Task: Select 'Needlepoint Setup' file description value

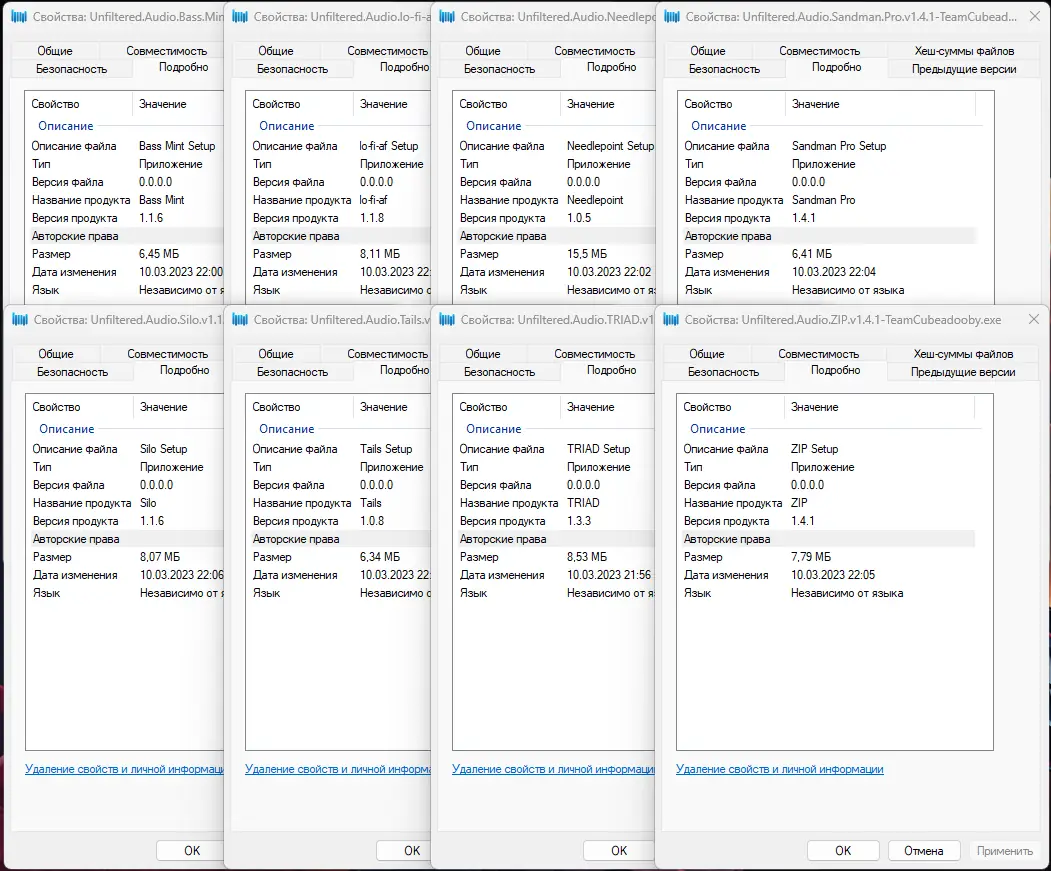Action: pyautogui.click(x=610, y=146)
